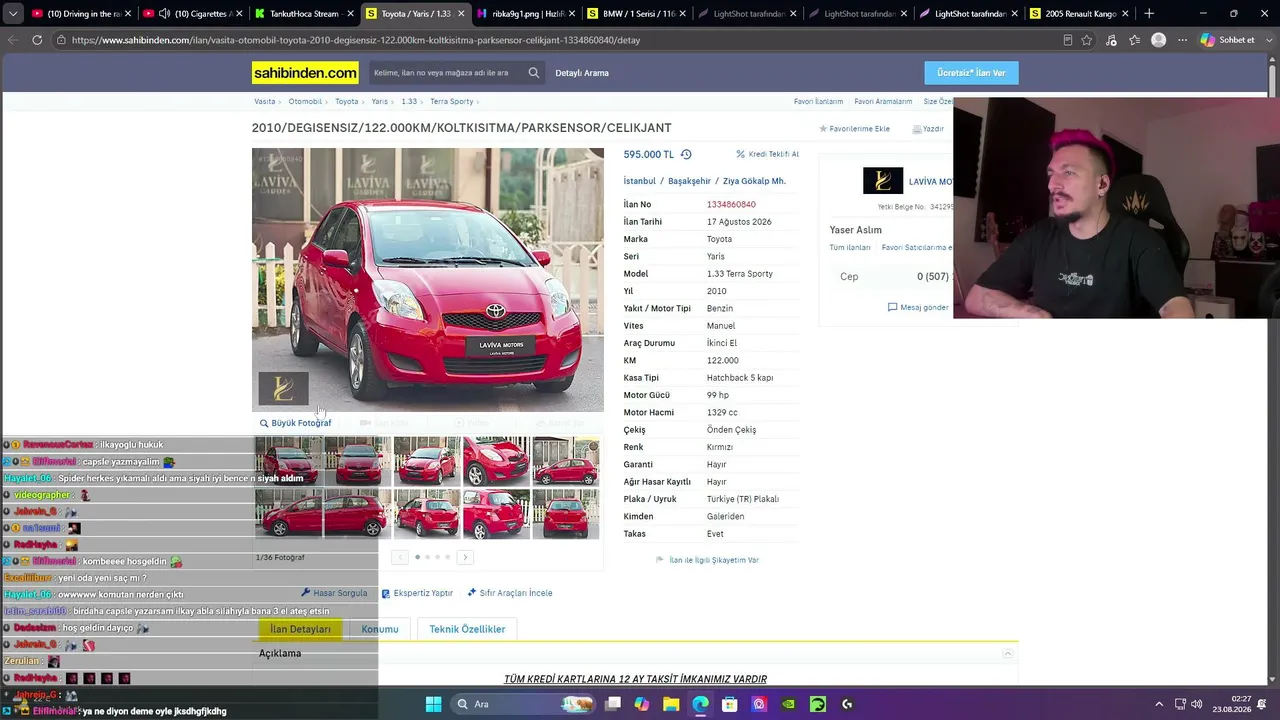Click the main red Toyota Yaris photo
The height and width of the screenshot is (720, 1280).
(428, 280)
